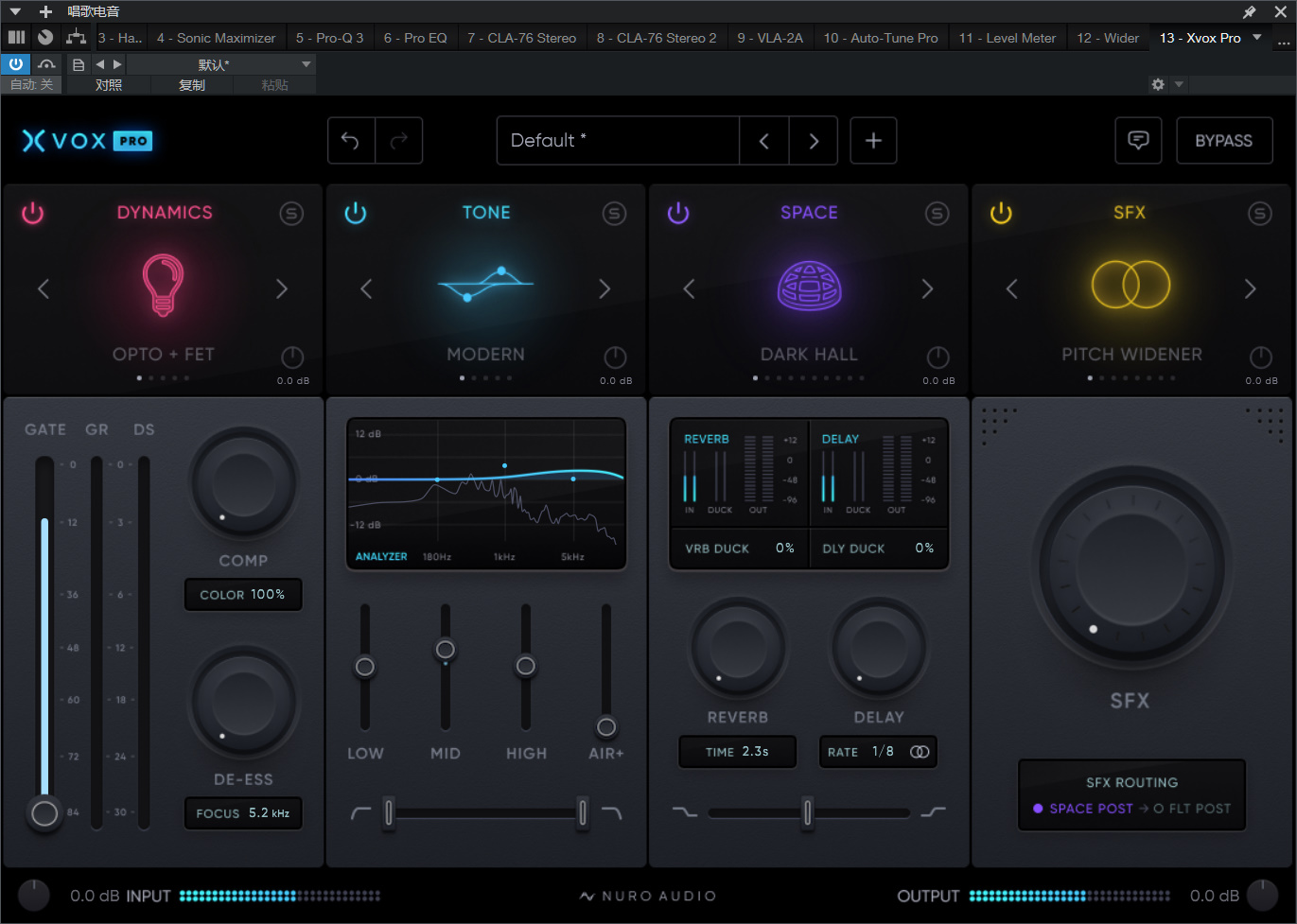Open the Pro-Q 3 tab
The width and height of the screenshot is (1297, 924).
tap(329, 38)
